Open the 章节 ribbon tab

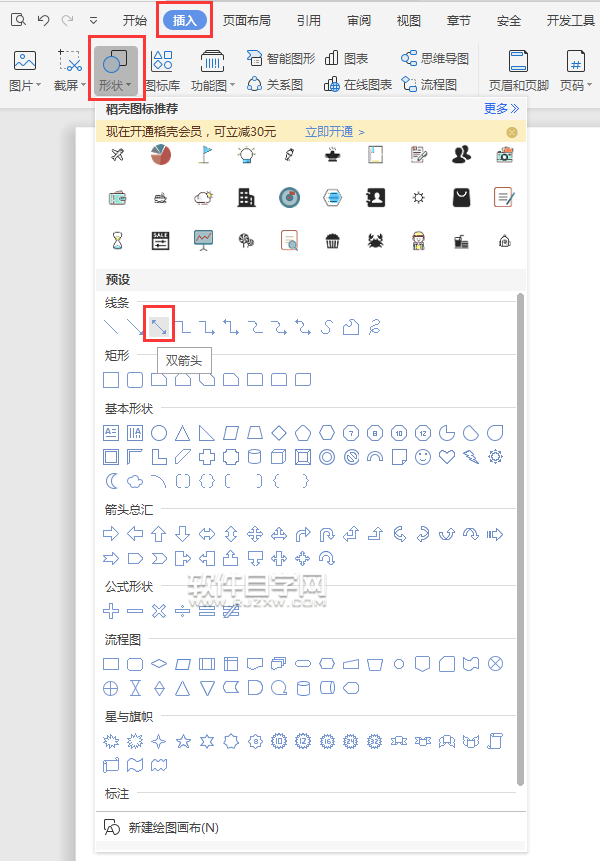pyautogui.click(x=458, y=21)
